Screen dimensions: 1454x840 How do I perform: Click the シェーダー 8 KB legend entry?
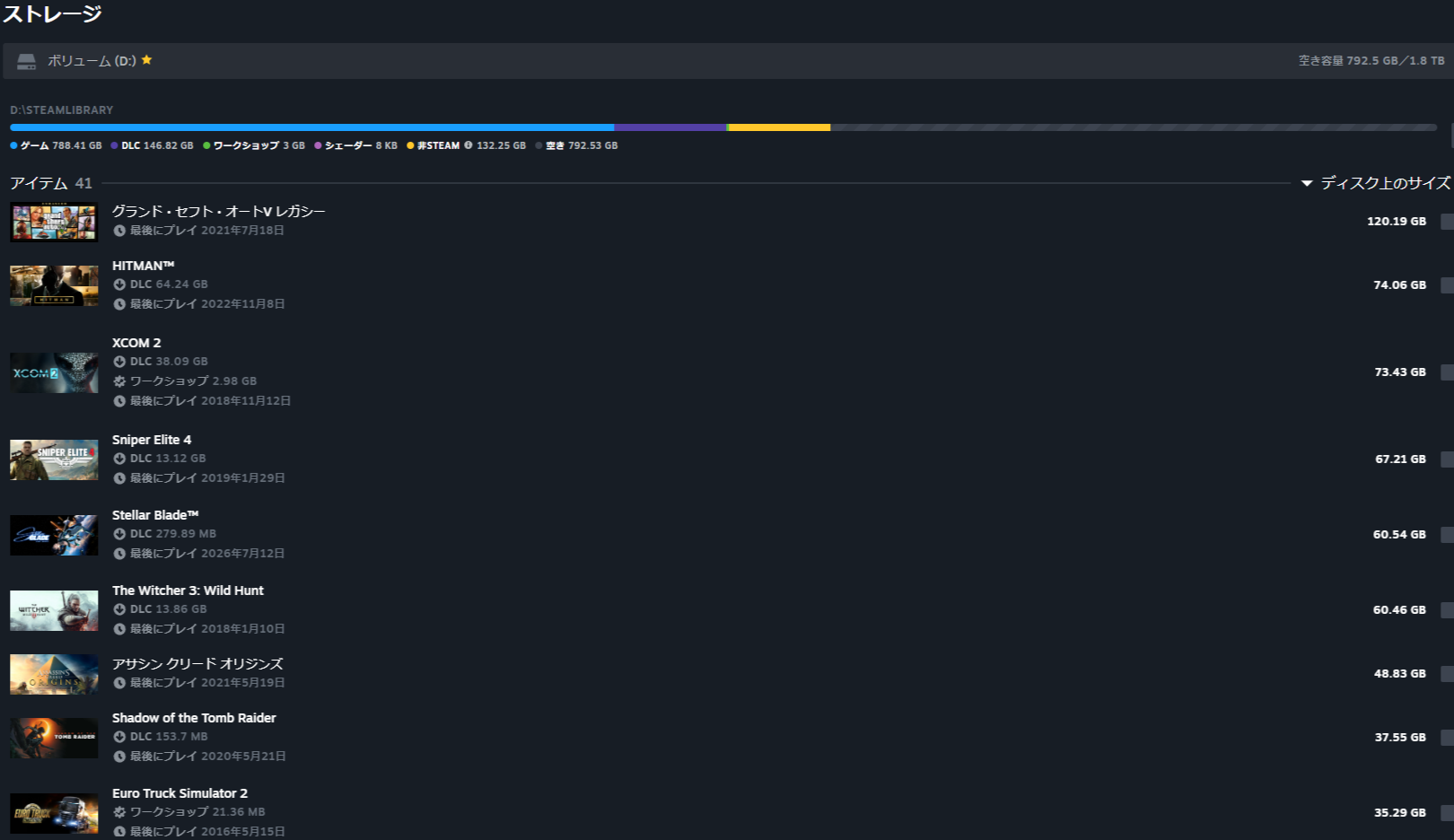pyautogui.click(x=355, y=145)
